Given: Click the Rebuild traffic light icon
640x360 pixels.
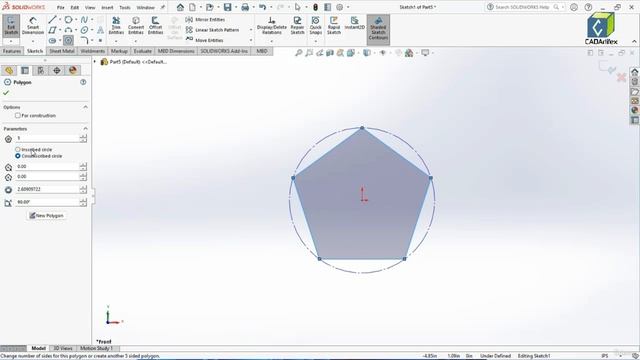Looking at the screenshot, I should pos(316,7).
